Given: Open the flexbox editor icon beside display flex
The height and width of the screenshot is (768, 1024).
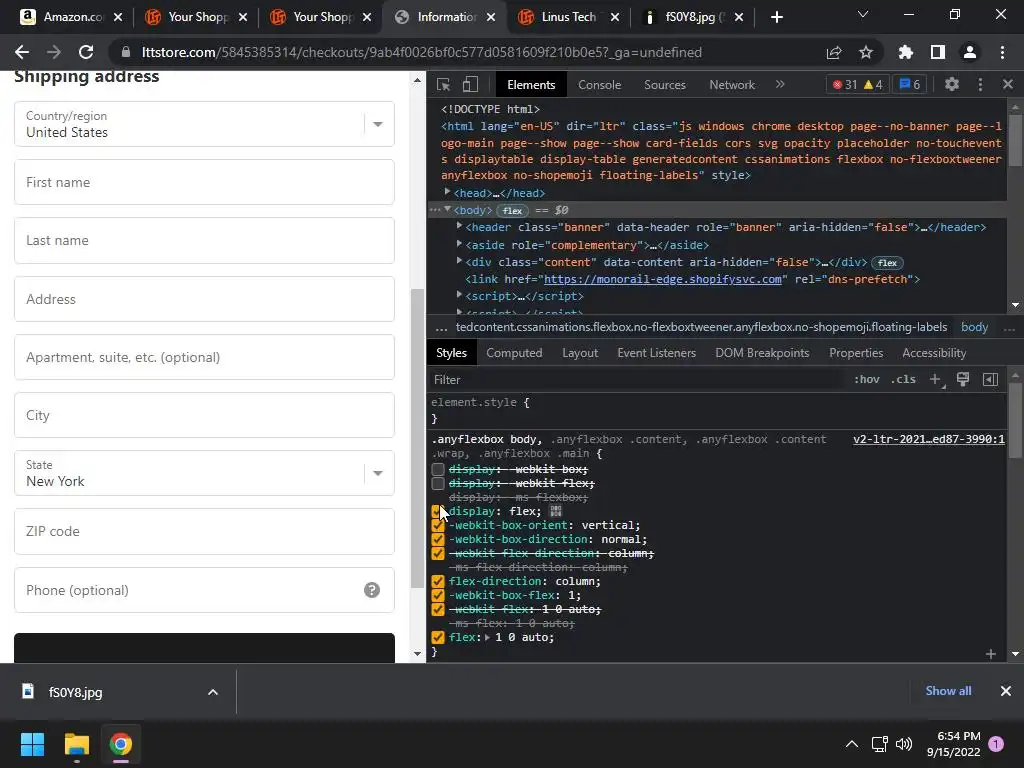Looking at the screenshot, I should pyautogui.click(x=555, y=511).
